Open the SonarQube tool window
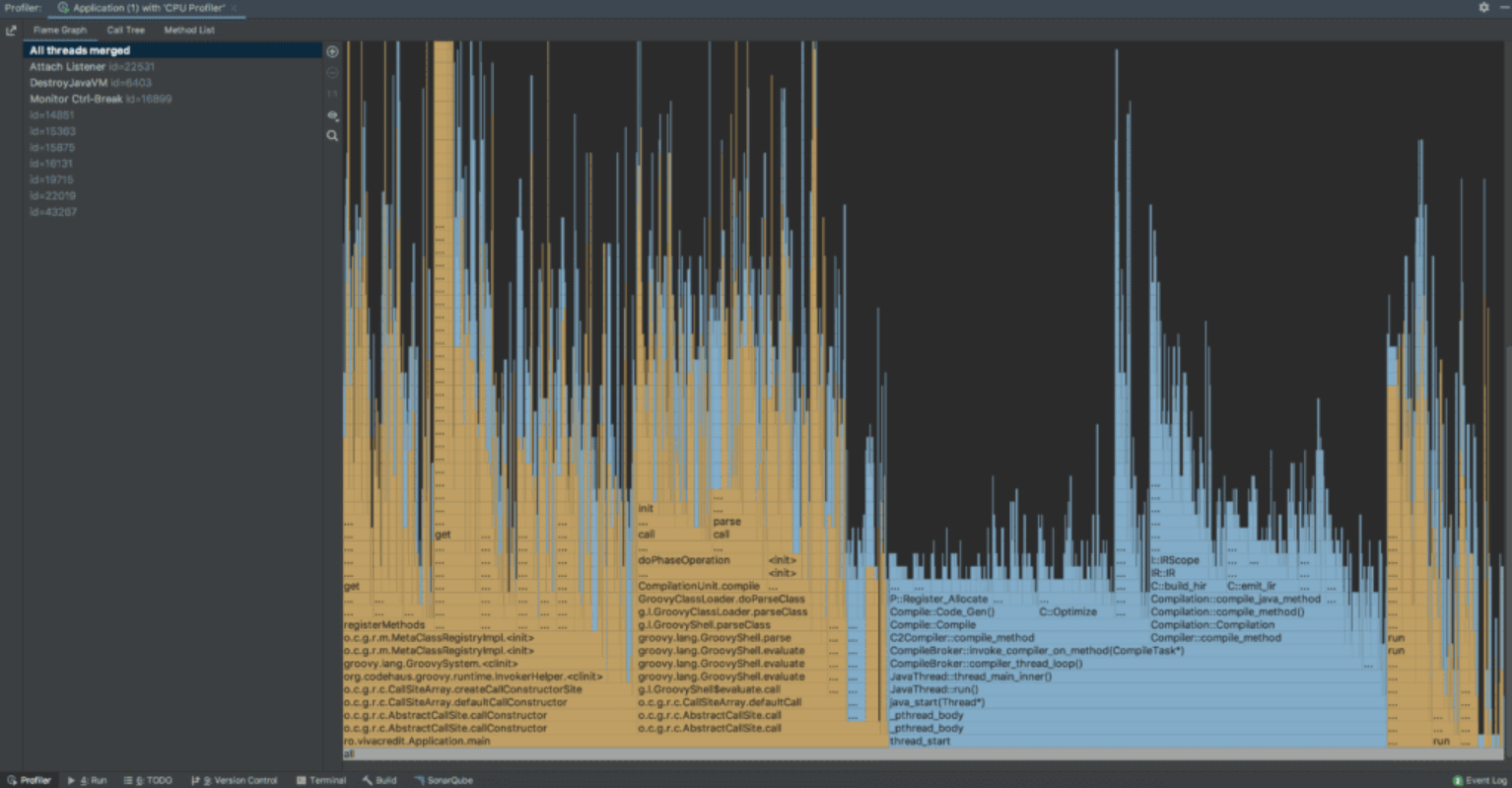This screenshot has width=1512, height=788. 444,780
